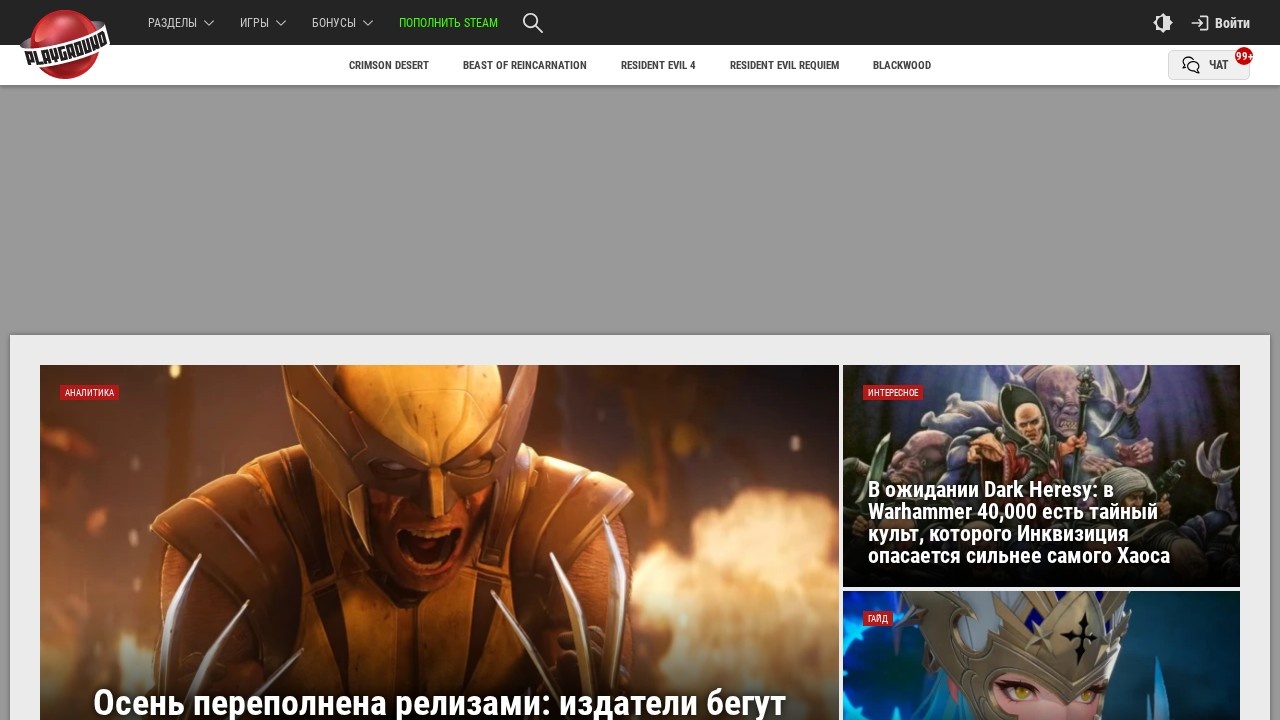Click the Гайд category tag
The height and width of the screenshot is (720, 1280).
878,619
